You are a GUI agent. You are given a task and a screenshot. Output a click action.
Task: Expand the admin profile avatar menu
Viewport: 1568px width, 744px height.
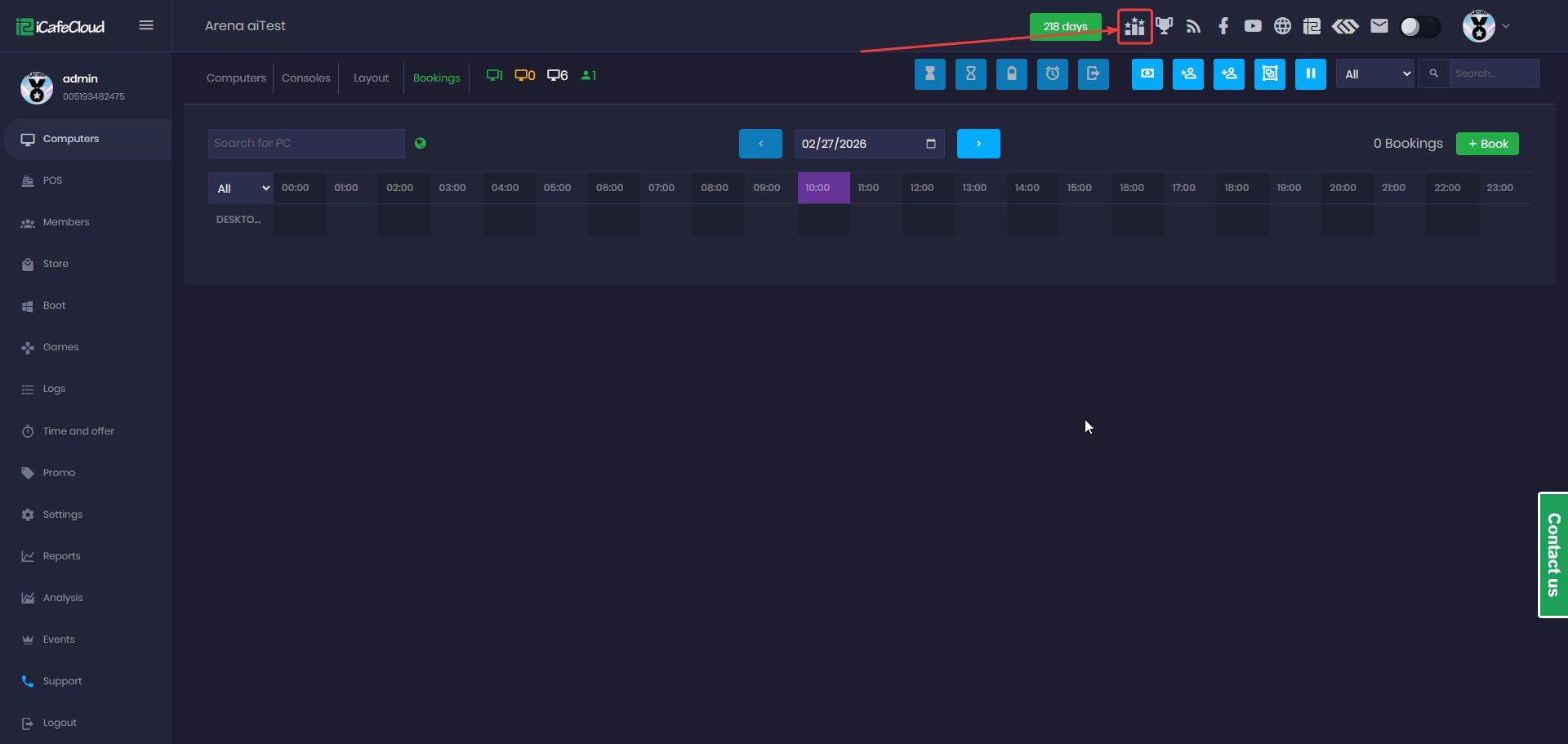(x=1486, y=26)
